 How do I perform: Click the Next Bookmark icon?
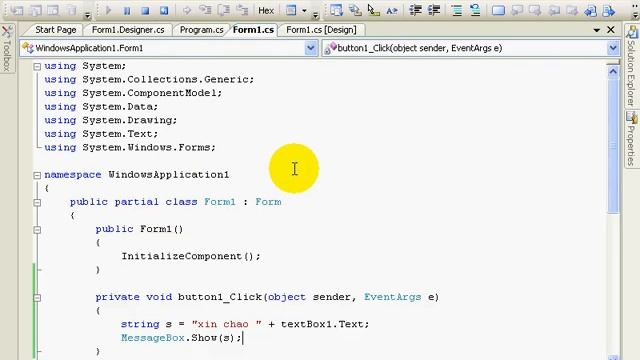point(535,11)
